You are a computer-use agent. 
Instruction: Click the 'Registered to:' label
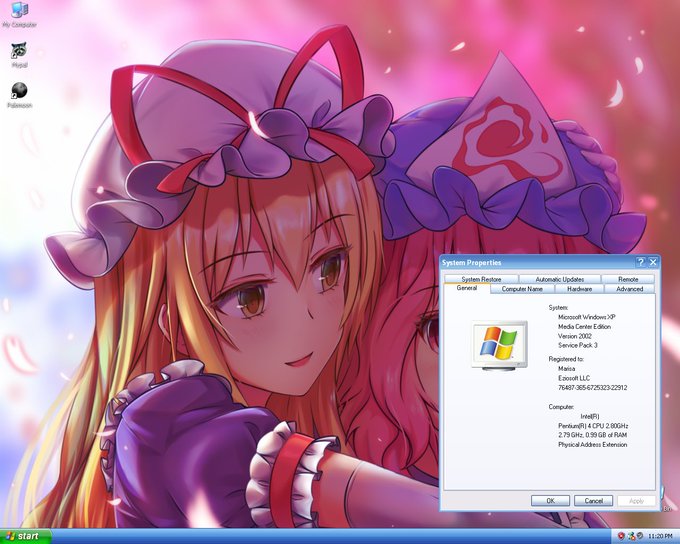pos(566,359)
